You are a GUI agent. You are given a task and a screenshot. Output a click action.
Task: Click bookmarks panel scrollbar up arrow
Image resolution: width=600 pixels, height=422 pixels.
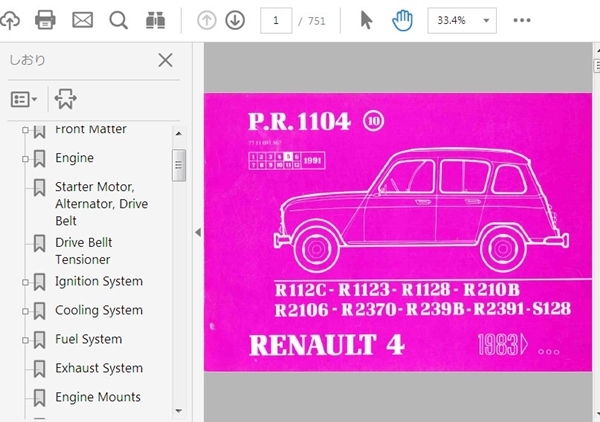(178, 134)
